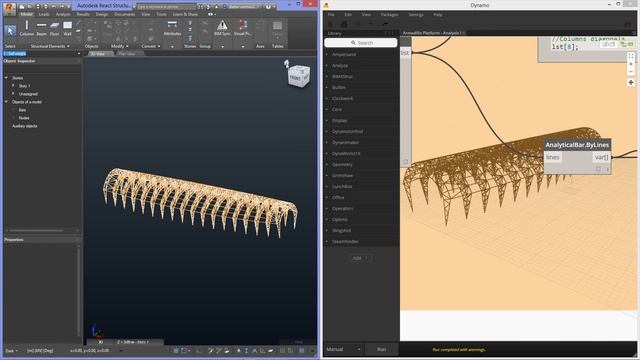Image resolution: width=640 pixels, height=360 pixels.
Task: Click the Dynamo redo toolbar icon
Action: [385, 24]
